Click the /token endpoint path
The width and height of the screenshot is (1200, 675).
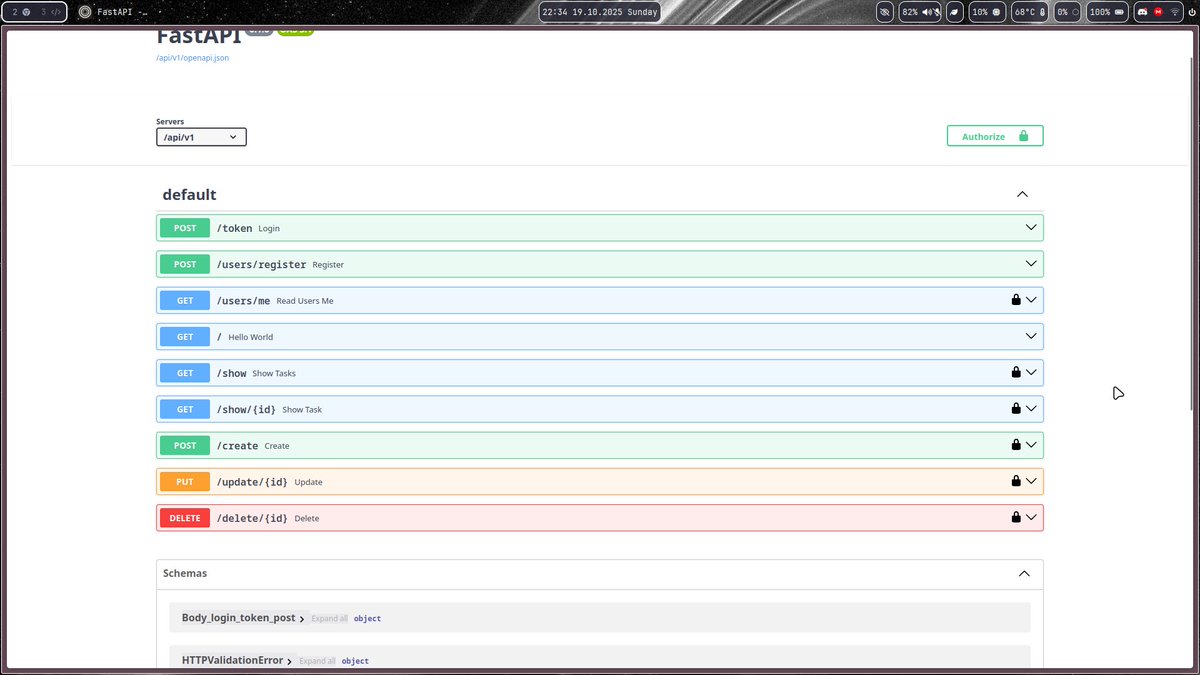coord(234,228)
